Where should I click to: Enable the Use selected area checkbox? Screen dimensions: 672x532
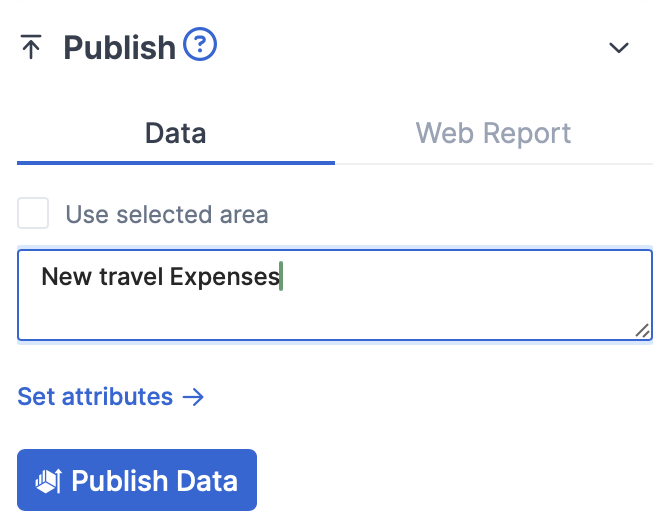(33, 214)
